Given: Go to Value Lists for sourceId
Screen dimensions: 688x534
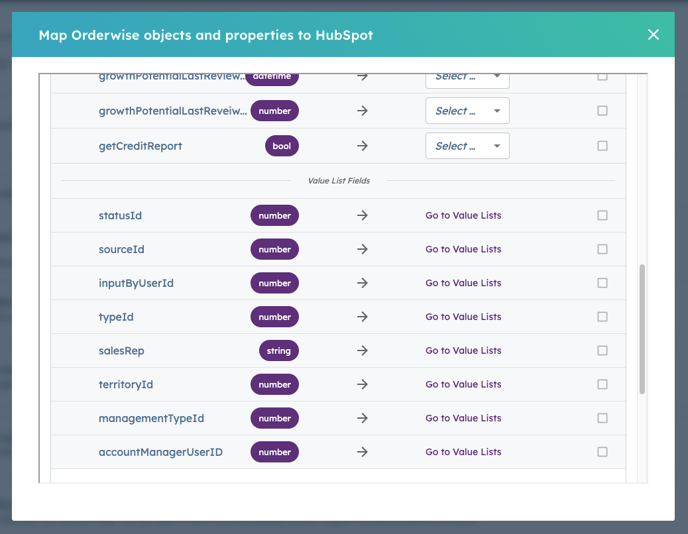Looking at the screenshot, I should (463, 249).
